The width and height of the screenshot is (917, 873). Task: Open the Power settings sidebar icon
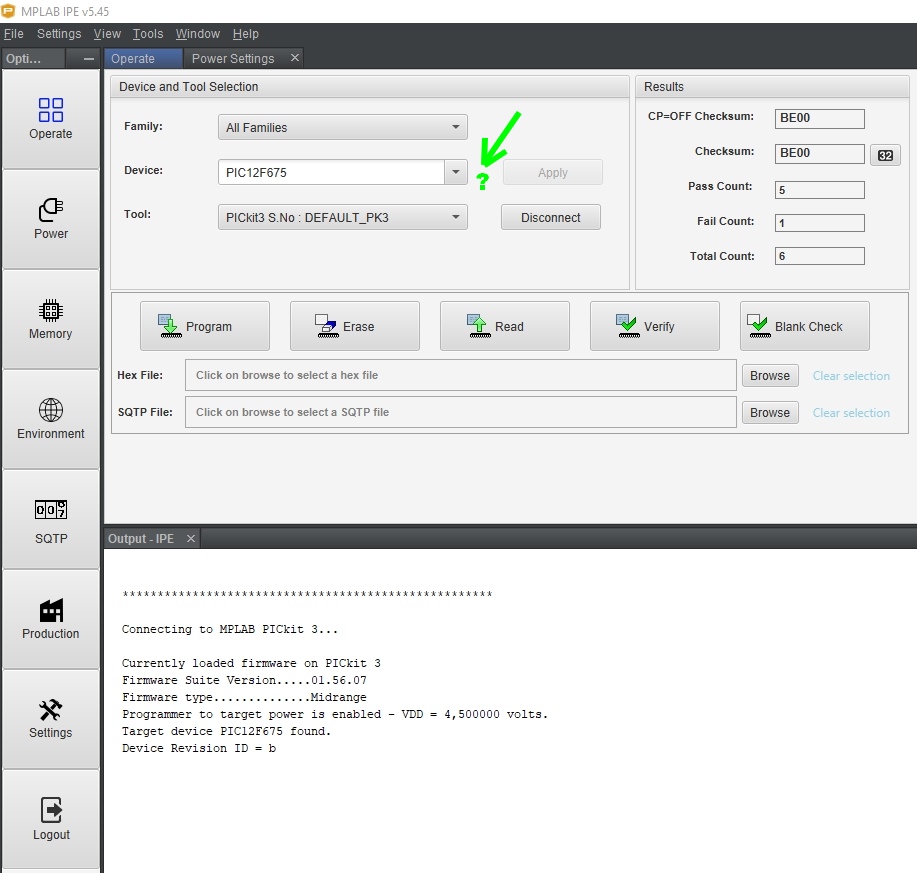coord(50,219)
